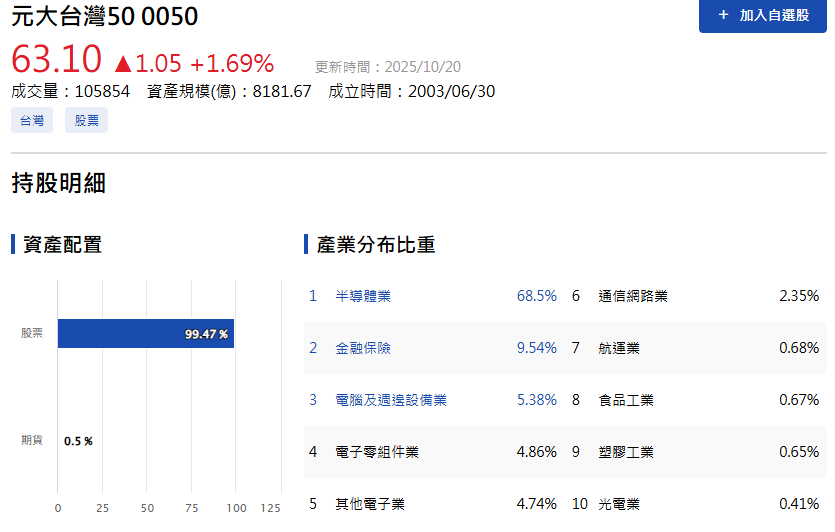Open the 電腦及週邊設備業 link
835x532 pixels.
click(x=391, y=400)
